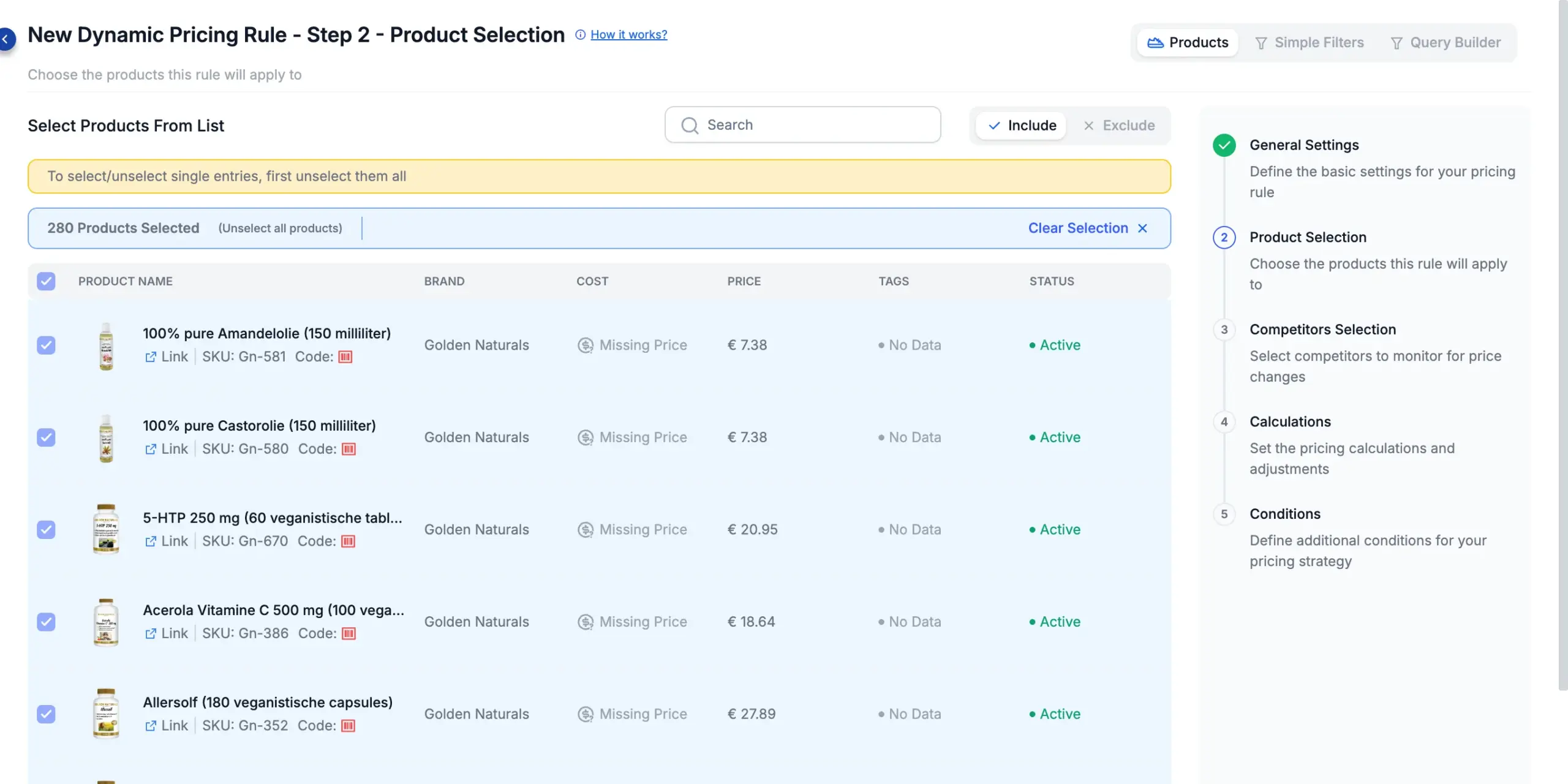1568x784 pixels.
Task: Open the Link for SKU Gn-352
Action: point(167,726)
